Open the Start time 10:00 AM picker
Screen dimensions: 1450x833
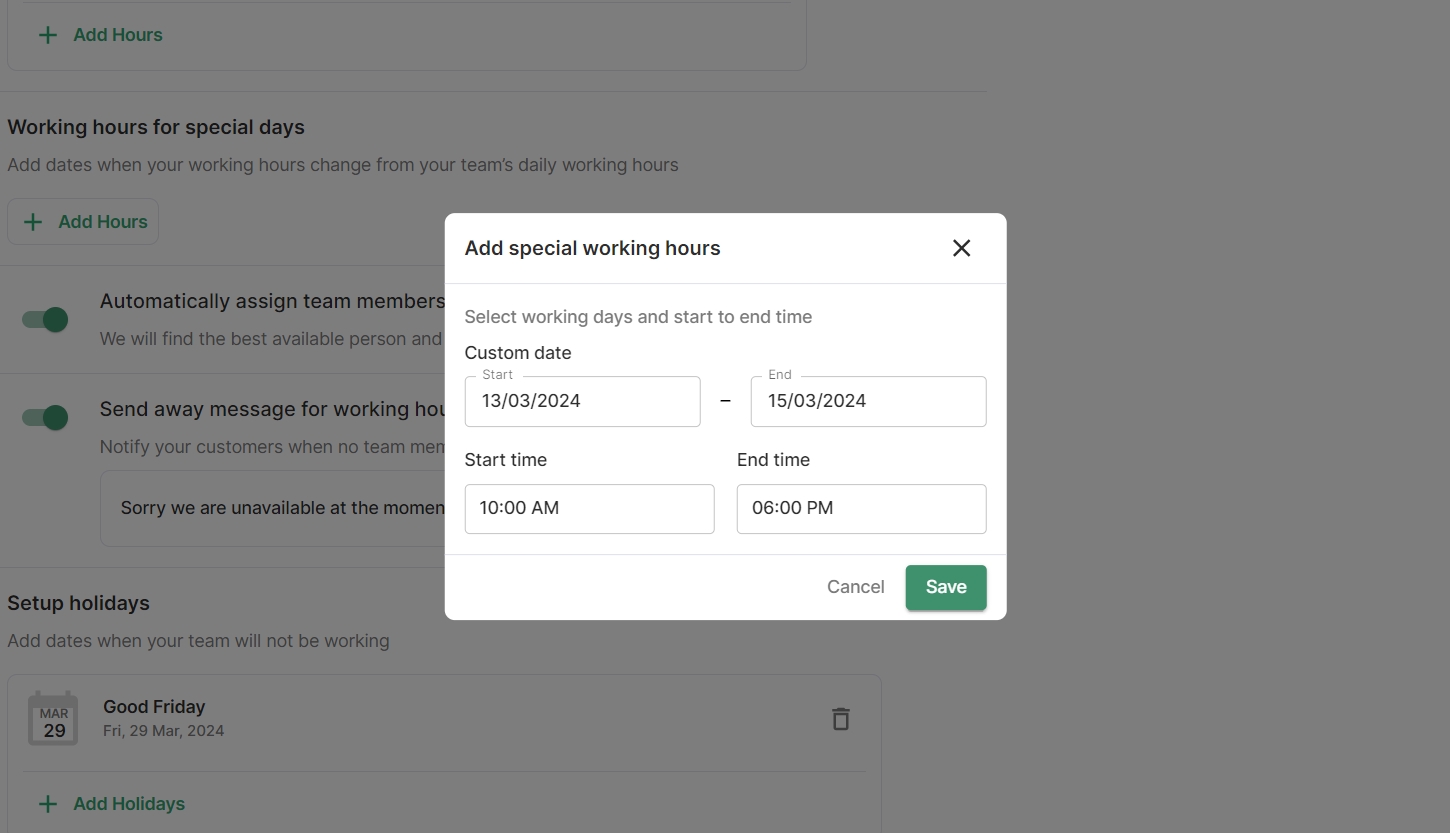[589, 509]
